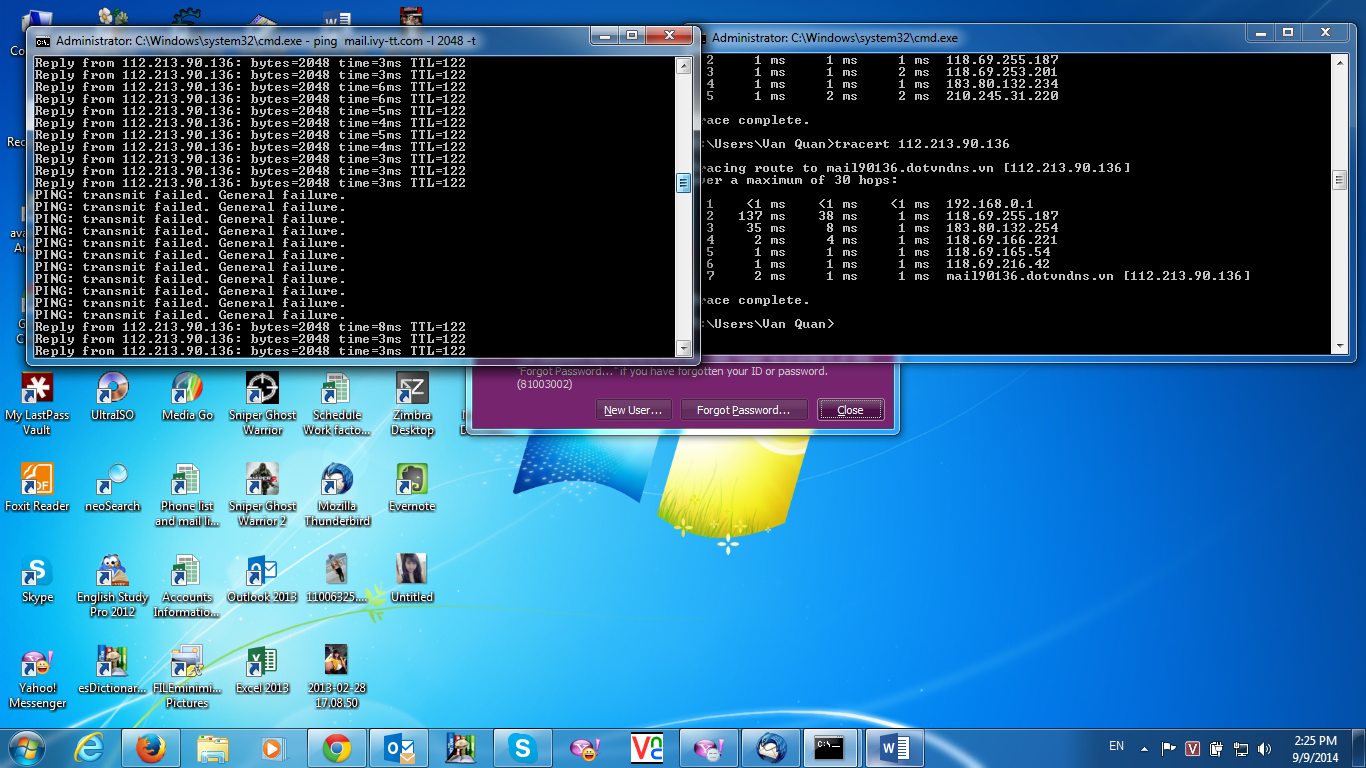
Task: Open Mozilla Thunderbird desktop shortcut
Action: coord(337,495)
